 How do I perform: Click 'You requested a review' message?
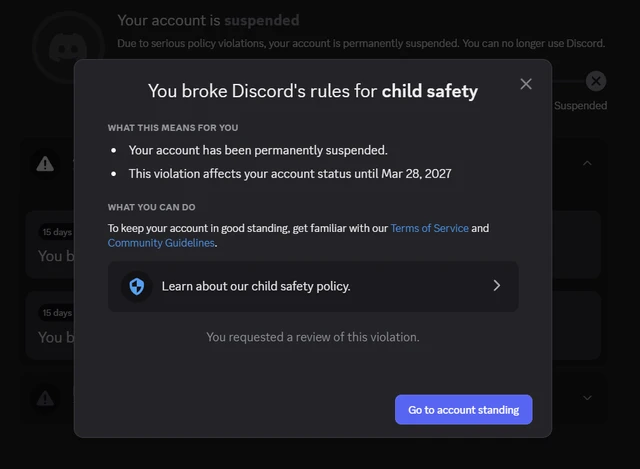coord(313,337)
